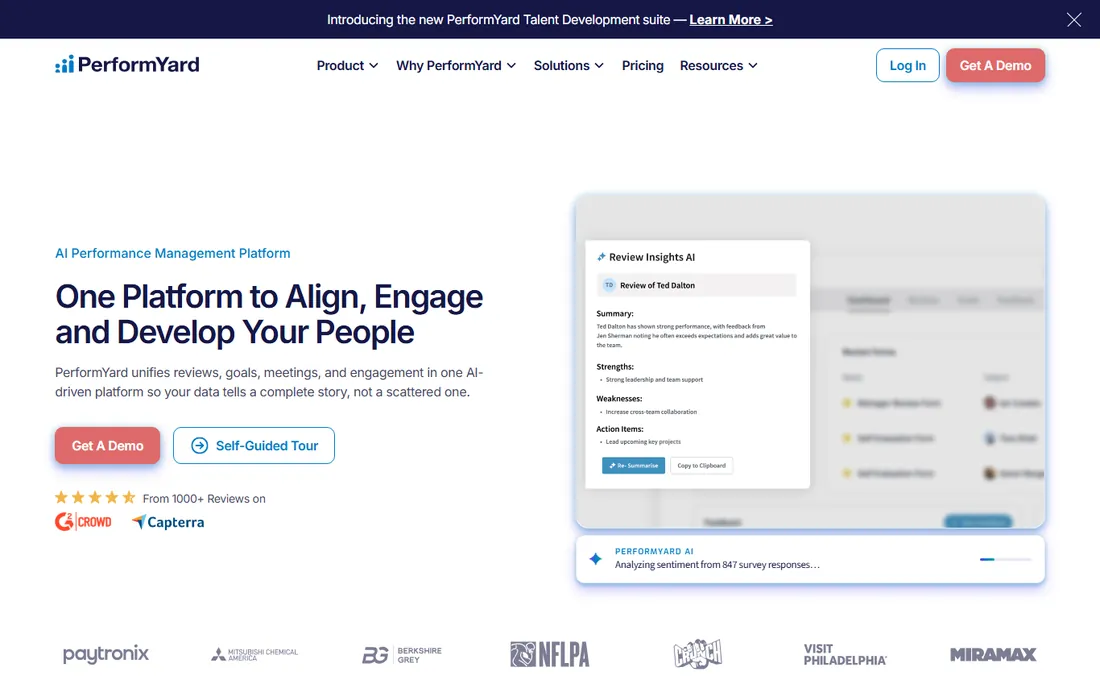1100x688 pixels.
Task: Click 'Analyzing sentiment from 847 survey responses' text
Action: tap(717, 565)
